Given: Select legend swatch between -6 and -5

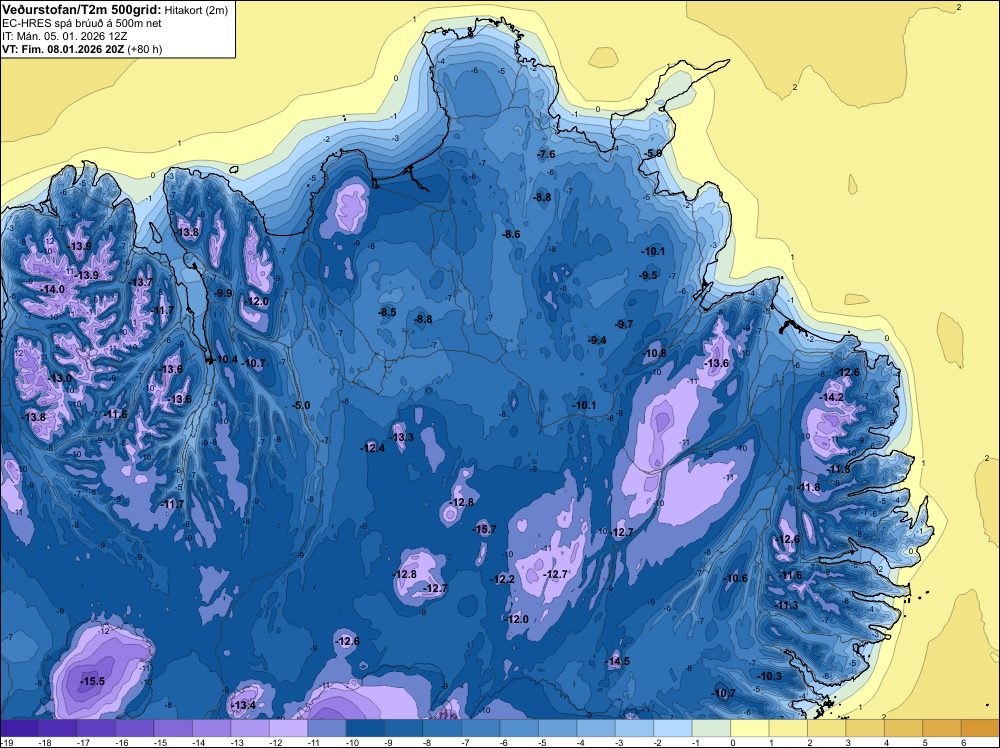Looking at the screenshot, I should pyautogui.click(x=519, y=728).
